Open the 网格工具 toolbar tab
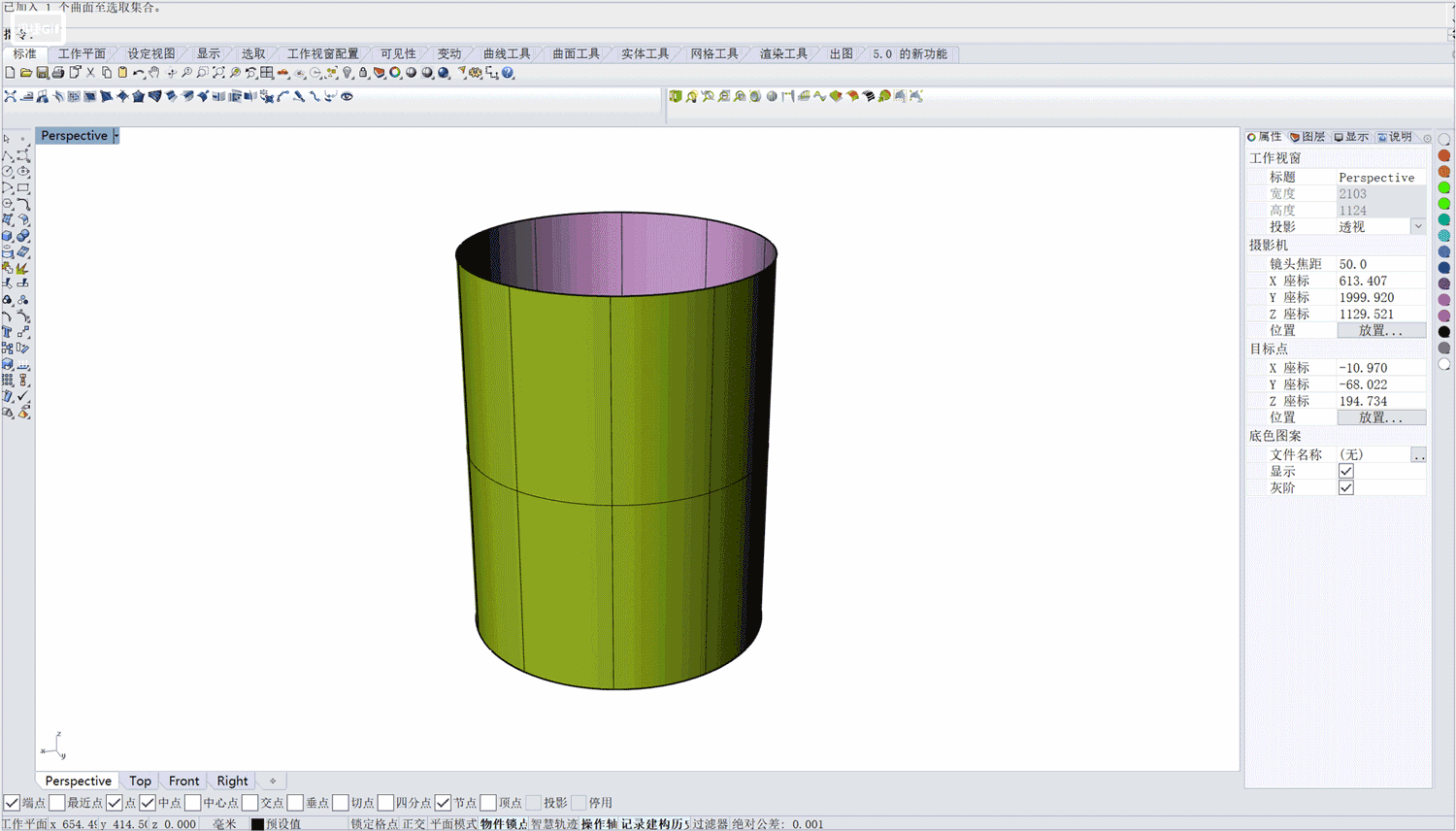 tap(713, 54)
